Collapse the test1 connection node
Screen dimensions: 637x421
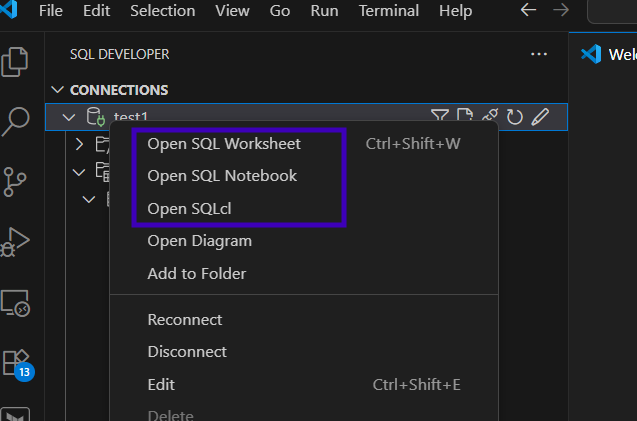69,117
